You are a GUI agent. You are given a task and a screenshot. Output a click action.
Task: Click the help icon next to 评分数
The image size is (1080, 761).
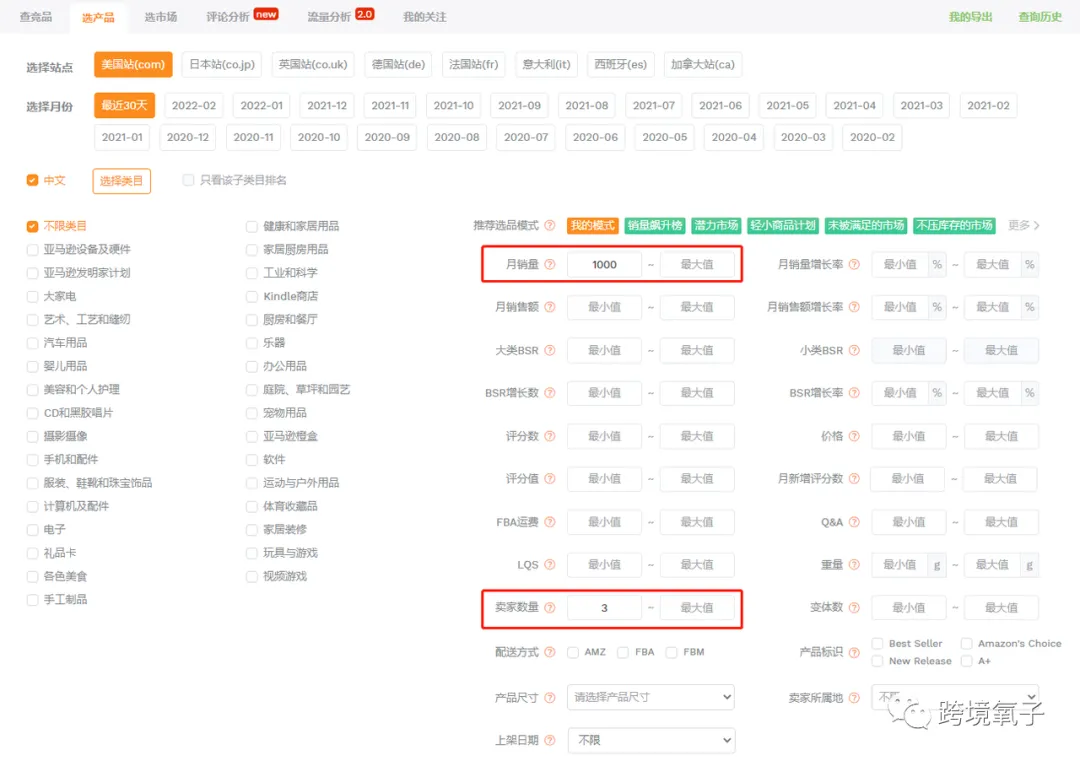pos(550,436)
